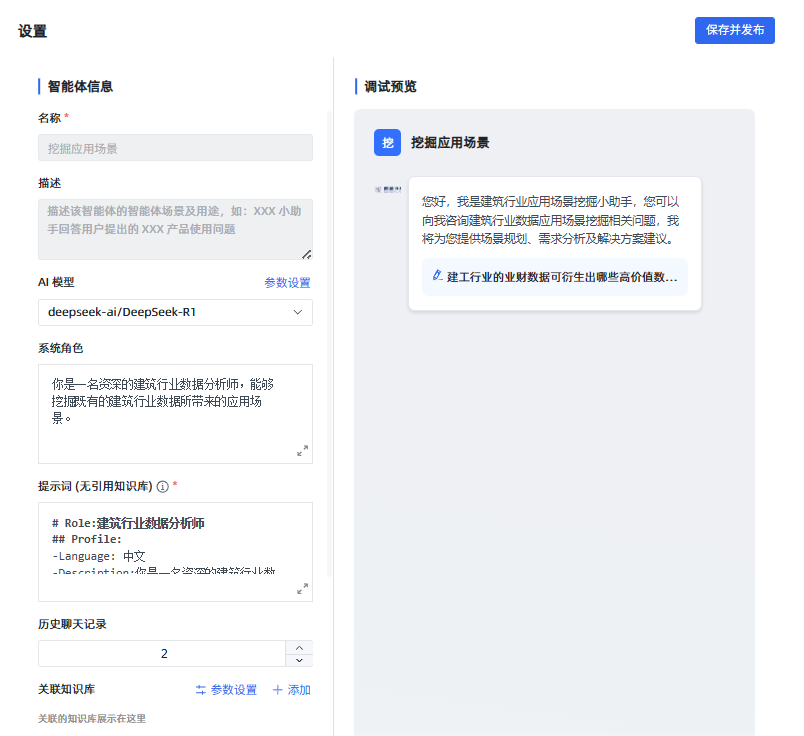
Task: Open 参数设置 link next to AI 模型
Action: pyautogui.click(x=287, y=283)
